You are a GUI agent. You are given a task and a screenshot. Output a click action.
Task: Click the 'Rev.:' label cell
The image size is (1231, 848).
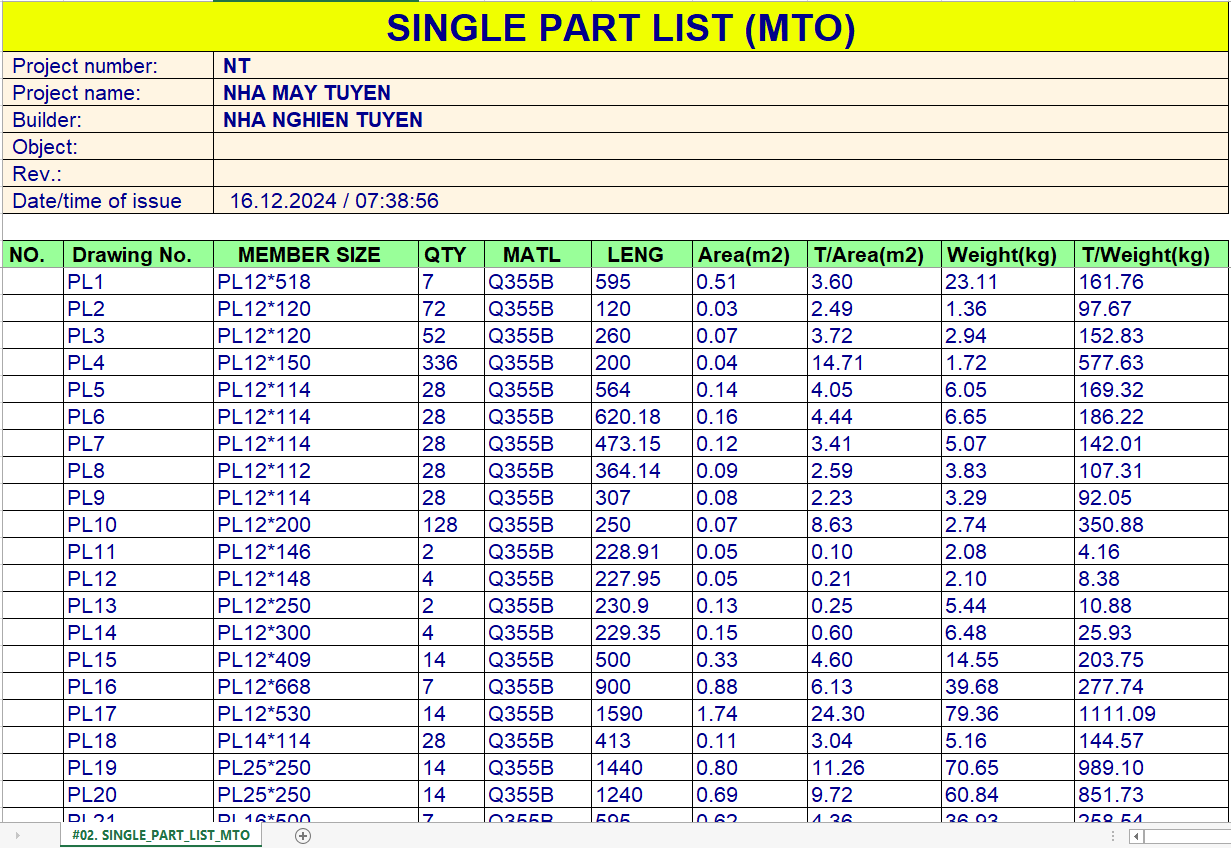[x=108, y=174]
